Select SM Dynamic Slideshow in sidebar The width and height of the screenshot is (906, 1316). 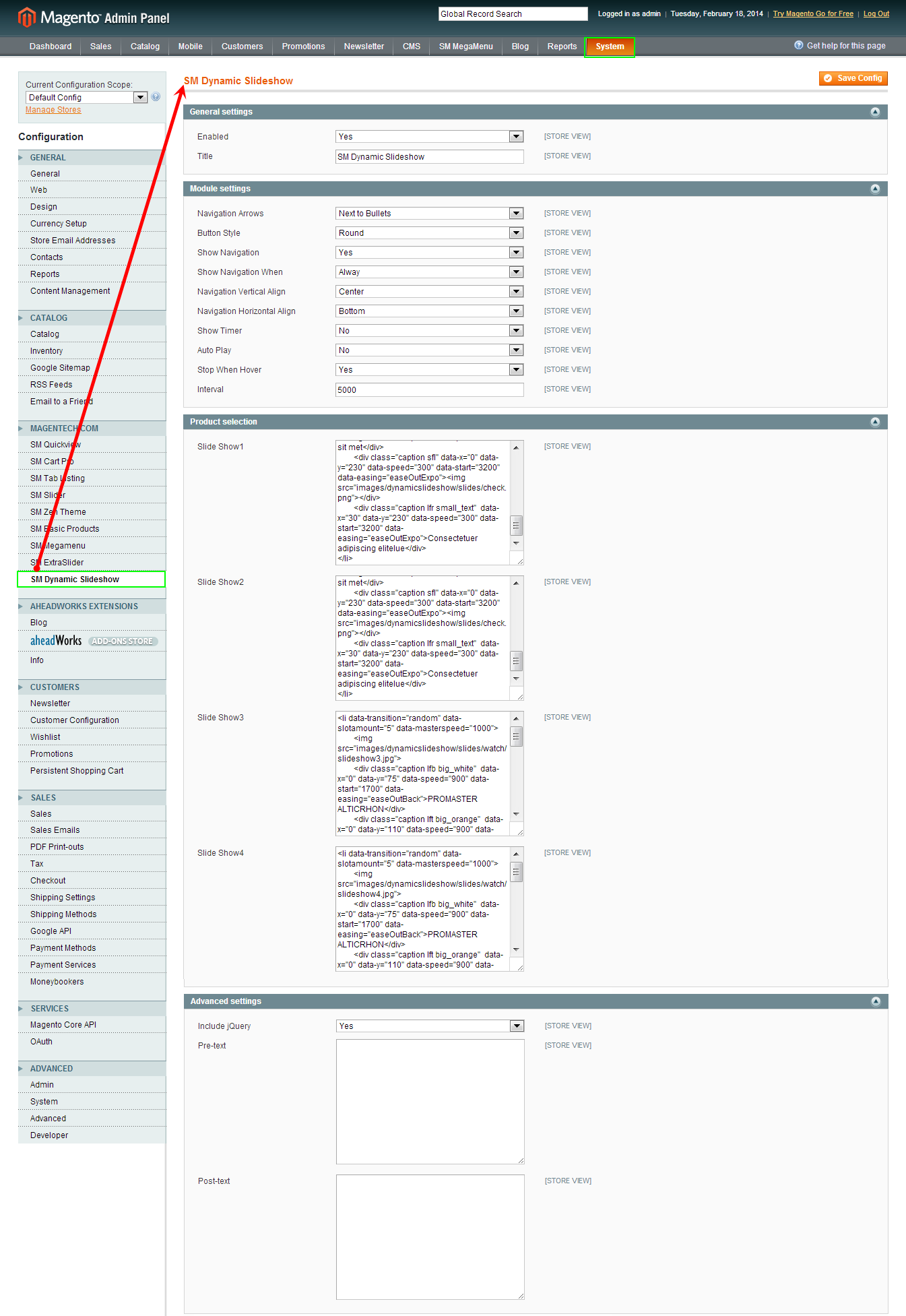[x=92, y=579]
